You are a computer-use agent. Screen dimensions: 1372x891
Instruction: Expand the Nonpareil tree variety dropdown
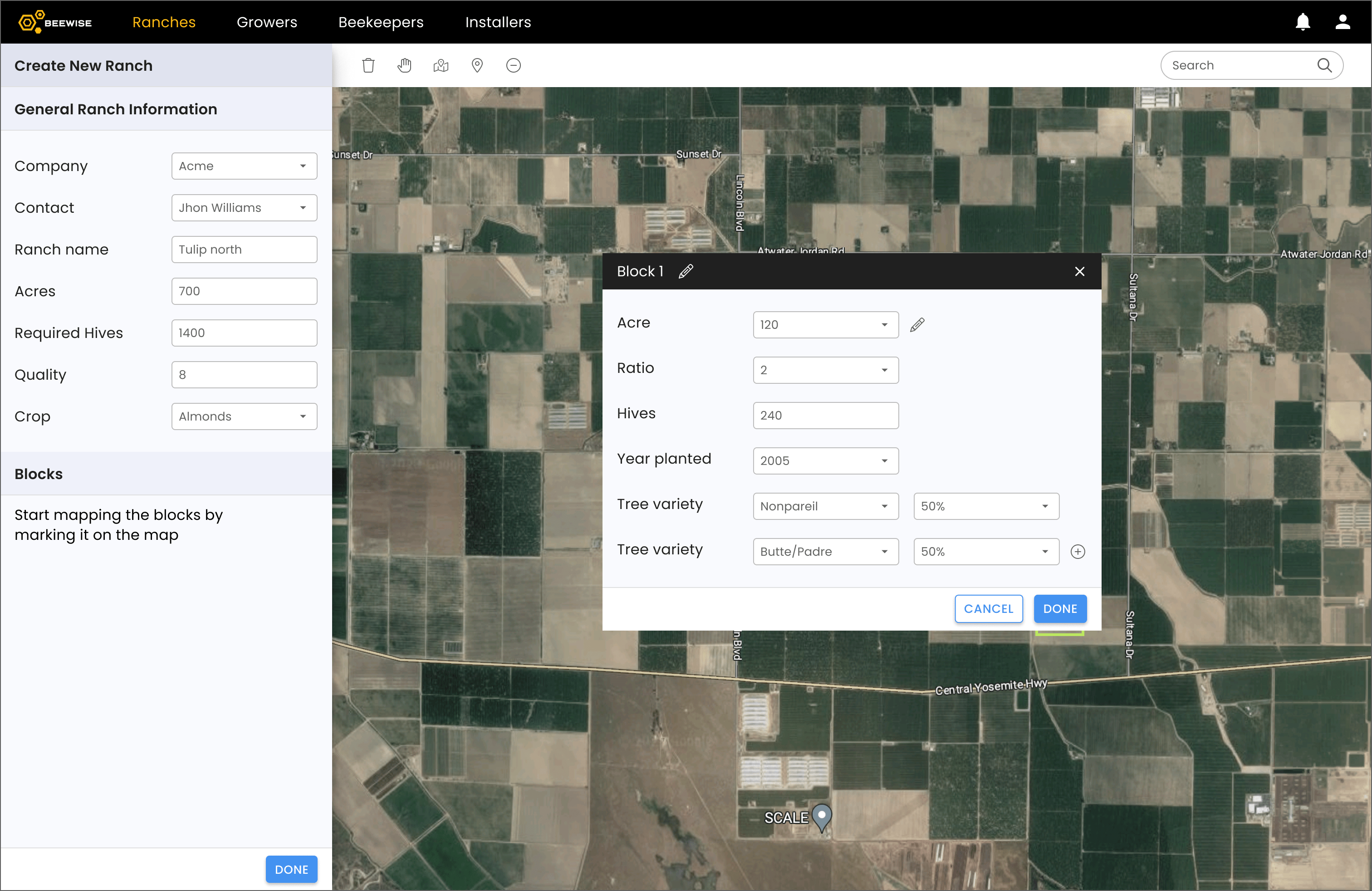tap(825, 506)
